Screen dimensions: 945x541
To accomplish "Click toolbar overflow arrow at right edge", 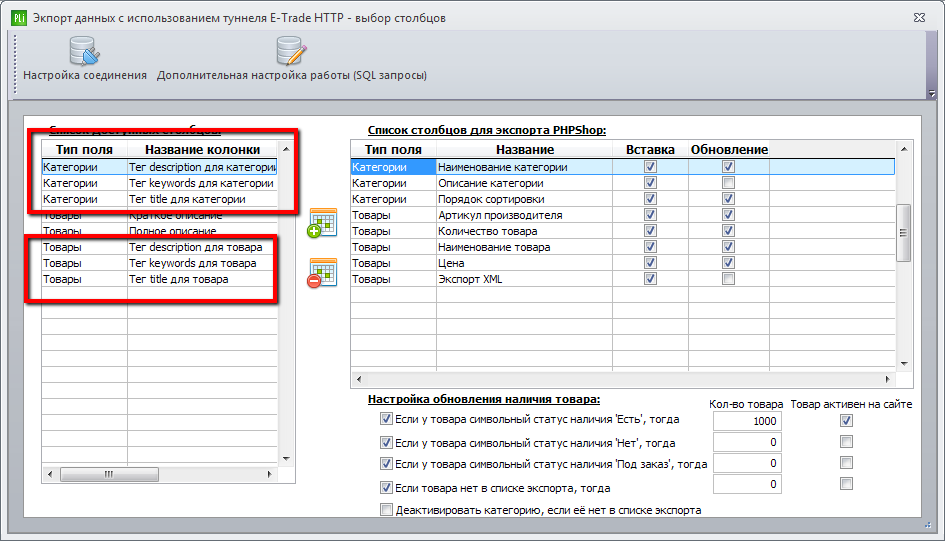I will (x=932, y=94).
